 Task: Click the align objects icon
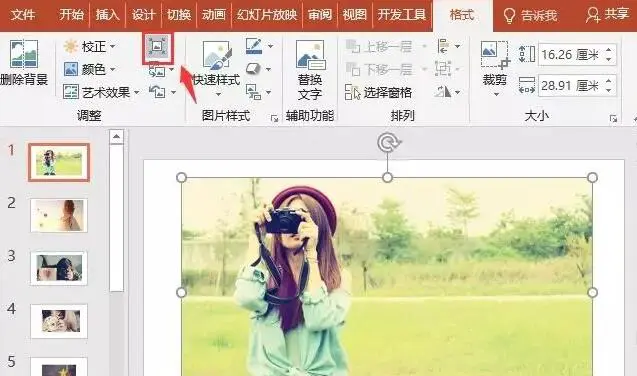(x=443, y=46)
